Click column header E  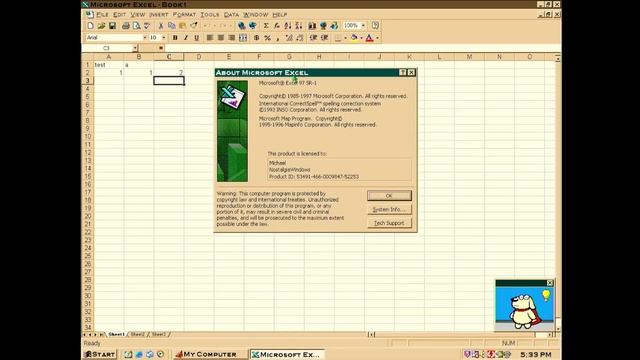pyautogui.click(x=229, y=57)
